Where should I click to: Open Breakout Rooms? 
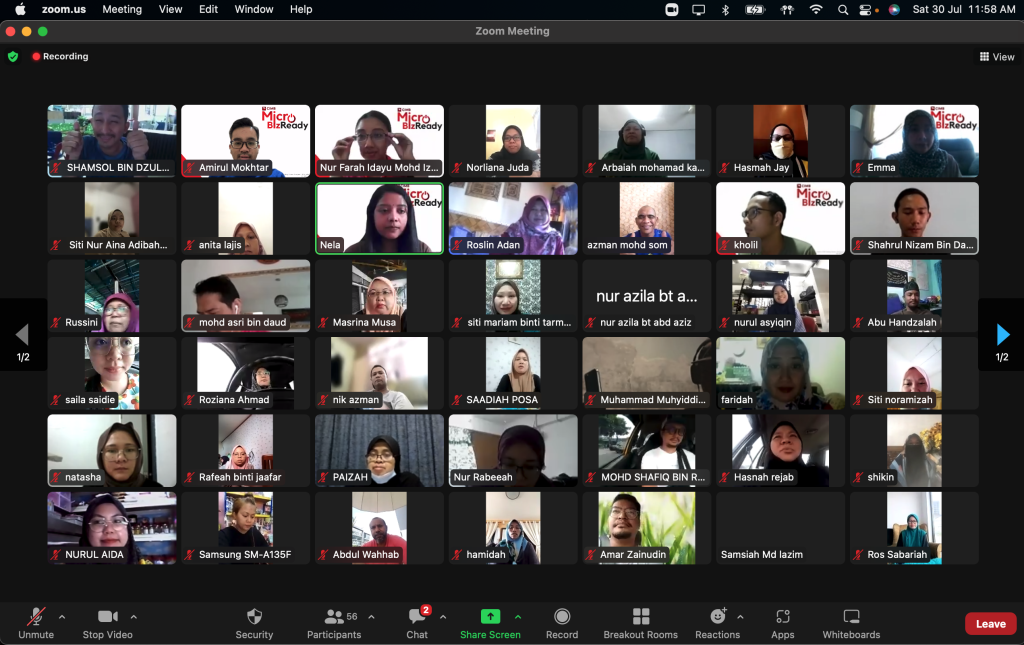pyautogui.click(x=640, y=617)
